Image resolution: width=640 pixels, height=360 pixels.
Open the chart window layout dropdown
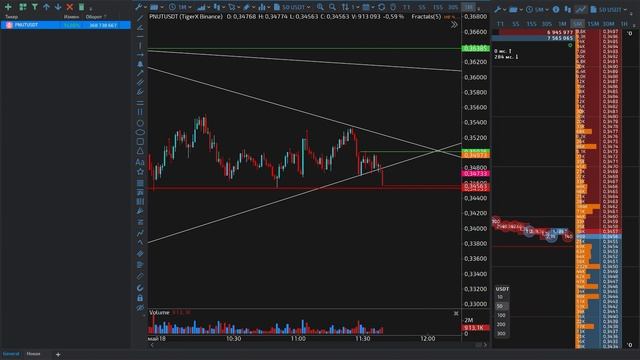click(x=156, y=7)
